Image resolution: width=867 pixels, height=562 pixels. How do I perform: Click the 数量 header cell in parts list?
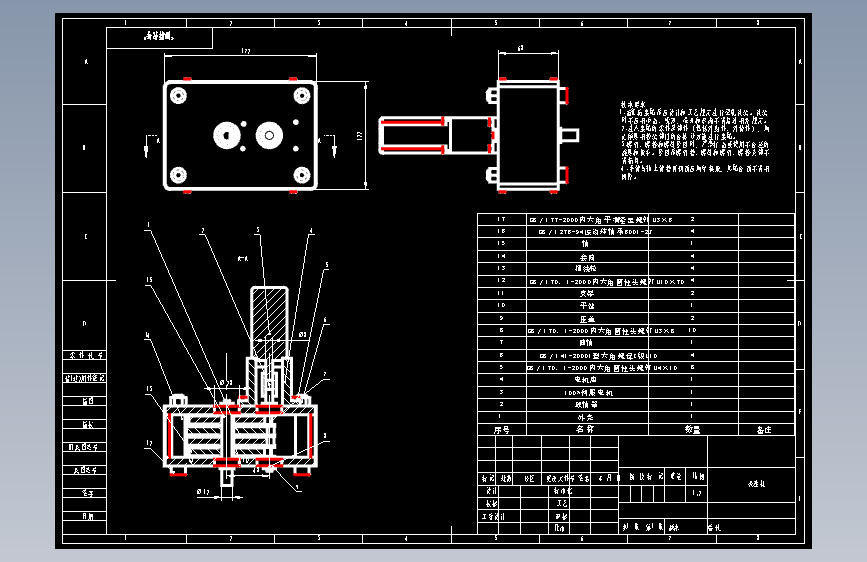(693, 430)
